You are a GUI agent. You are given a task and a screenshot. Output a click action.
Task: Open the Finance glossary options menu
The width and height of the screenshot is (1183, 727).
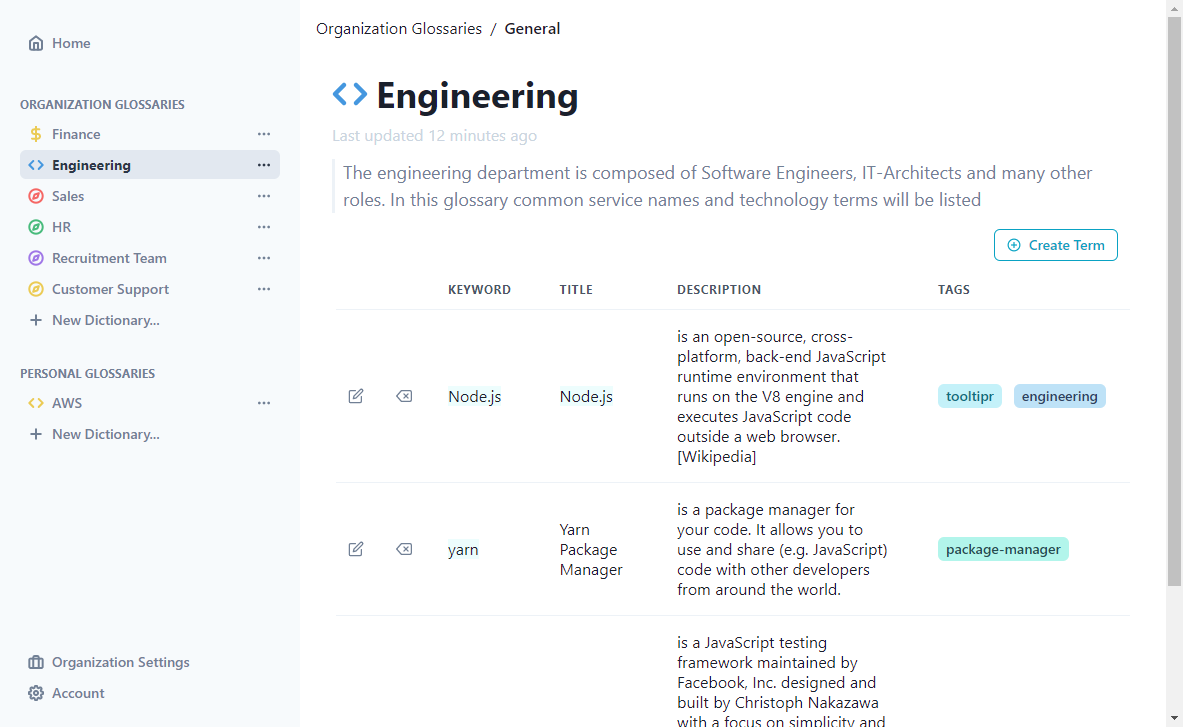264,134
